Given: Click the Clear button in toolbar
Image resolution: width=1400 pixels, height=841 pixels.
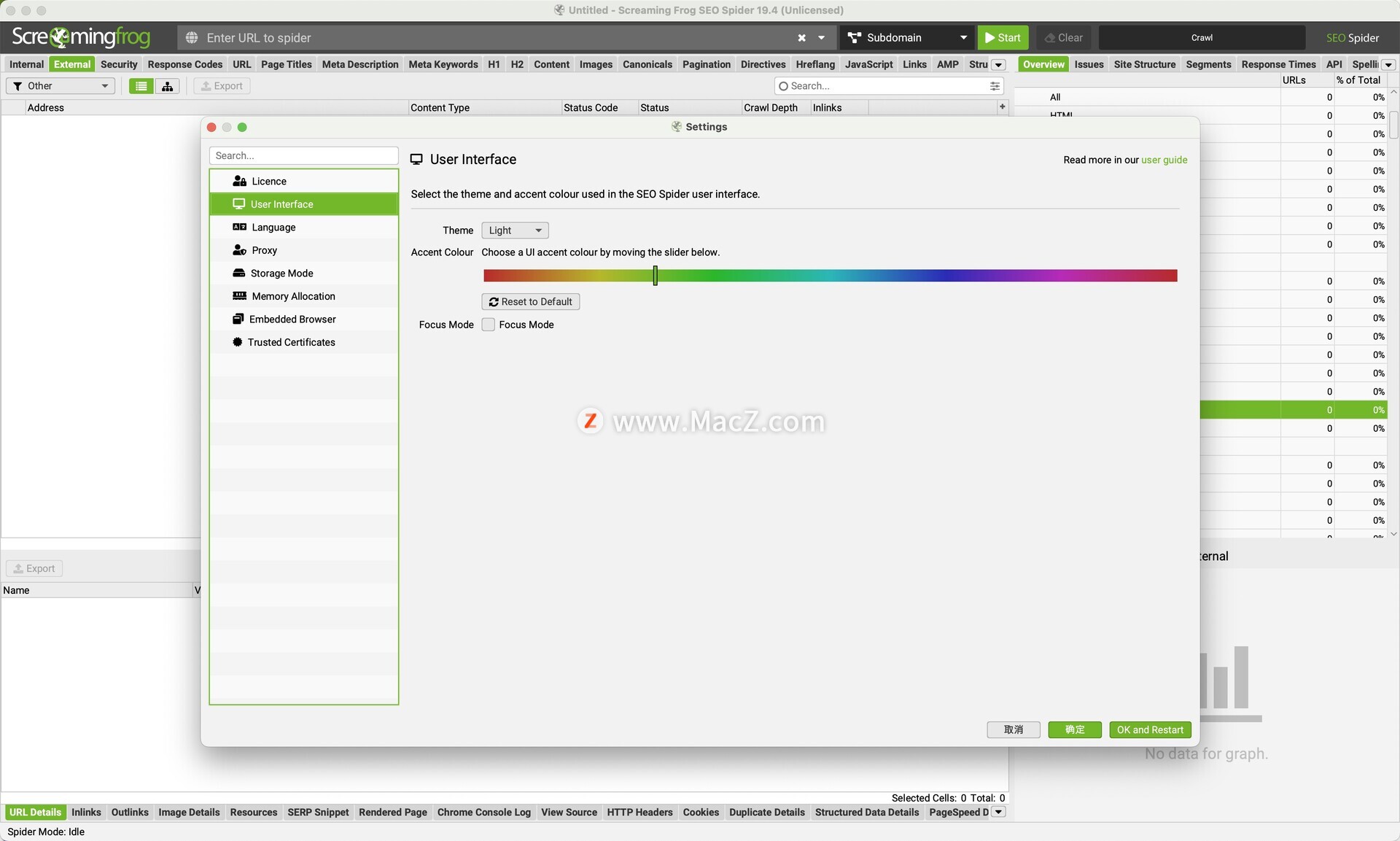Looking at the screenshot, I should point(1063,38).
